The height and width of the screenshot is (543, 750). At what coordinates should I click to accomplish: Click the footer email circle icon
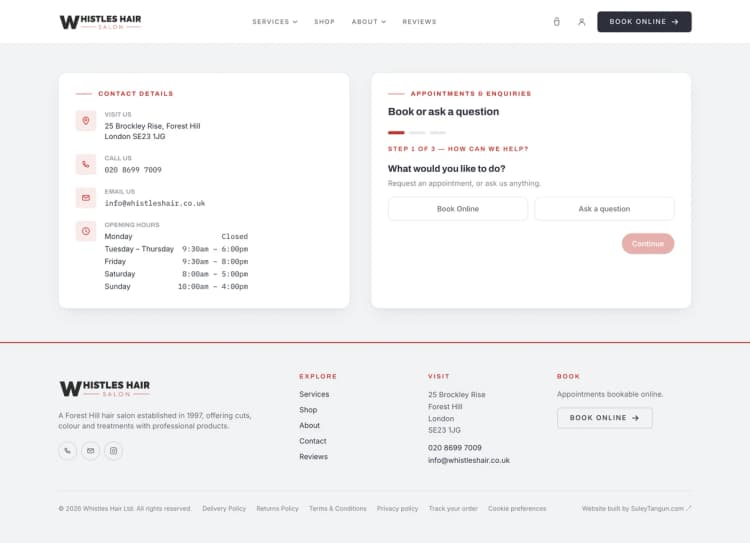click(90, 451)
